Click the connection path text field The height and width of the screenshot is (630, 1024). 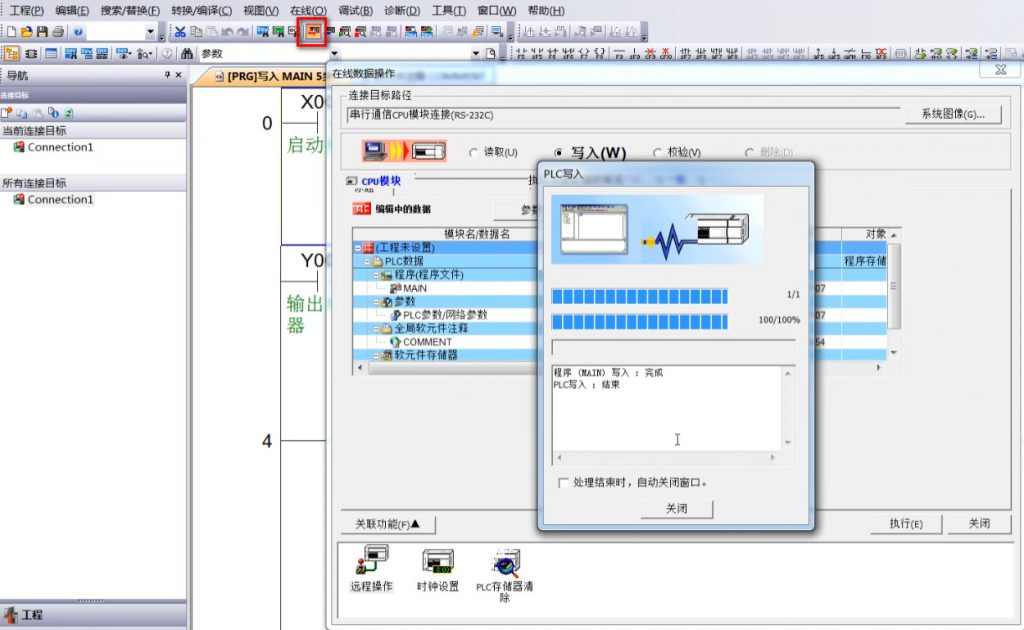pos(623,115)
